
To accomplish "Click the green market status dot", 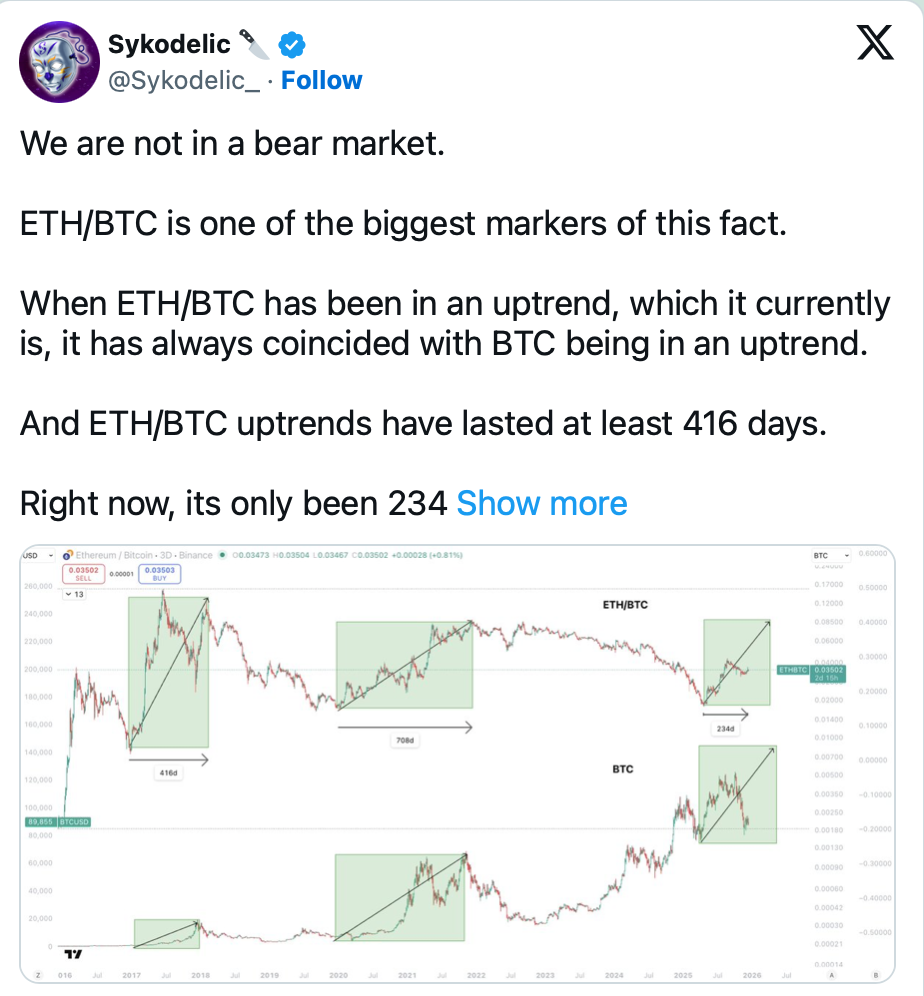I will [221, 555].
